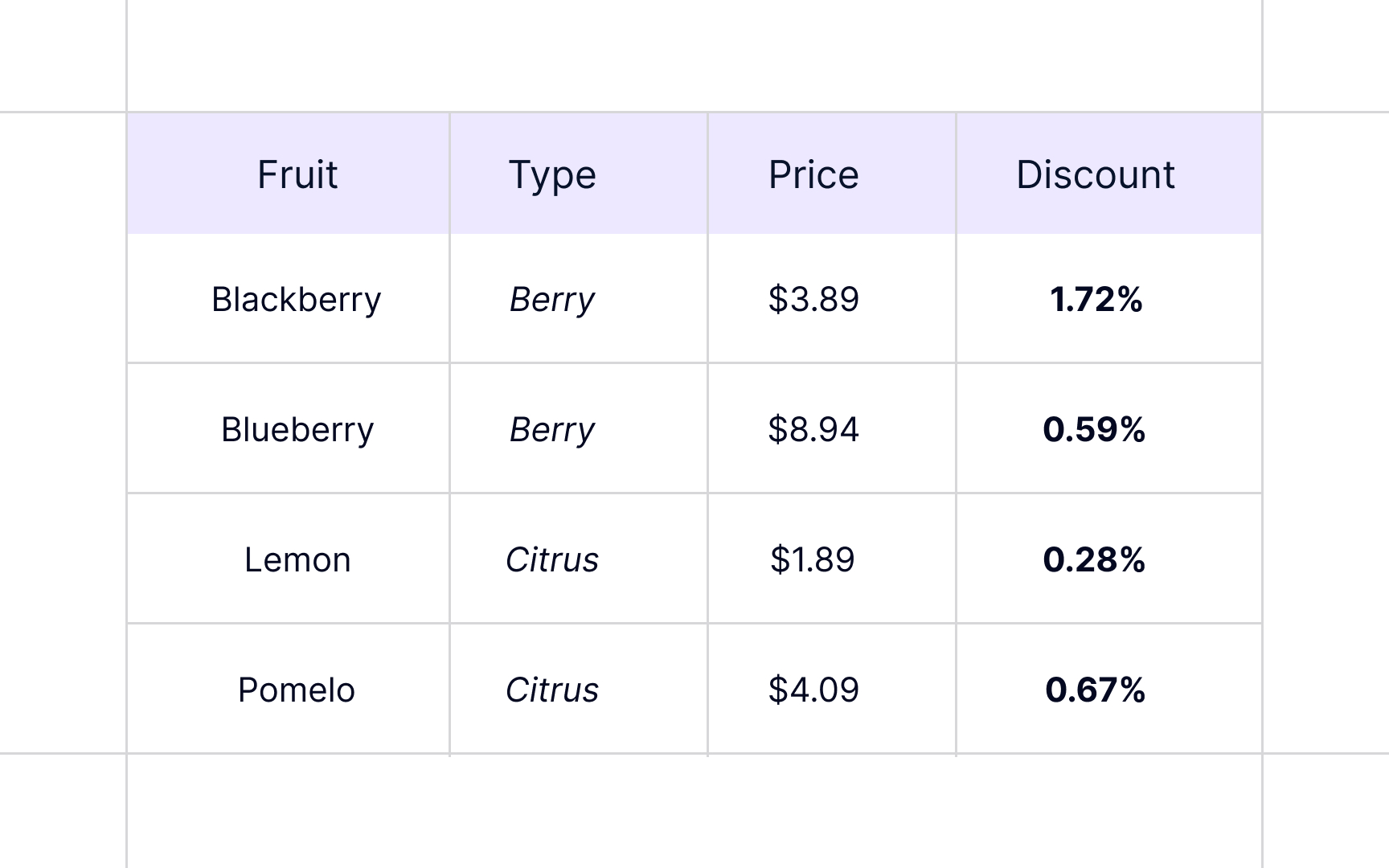
Task: Click the Discount column header
Action: tap(1095, 174)
